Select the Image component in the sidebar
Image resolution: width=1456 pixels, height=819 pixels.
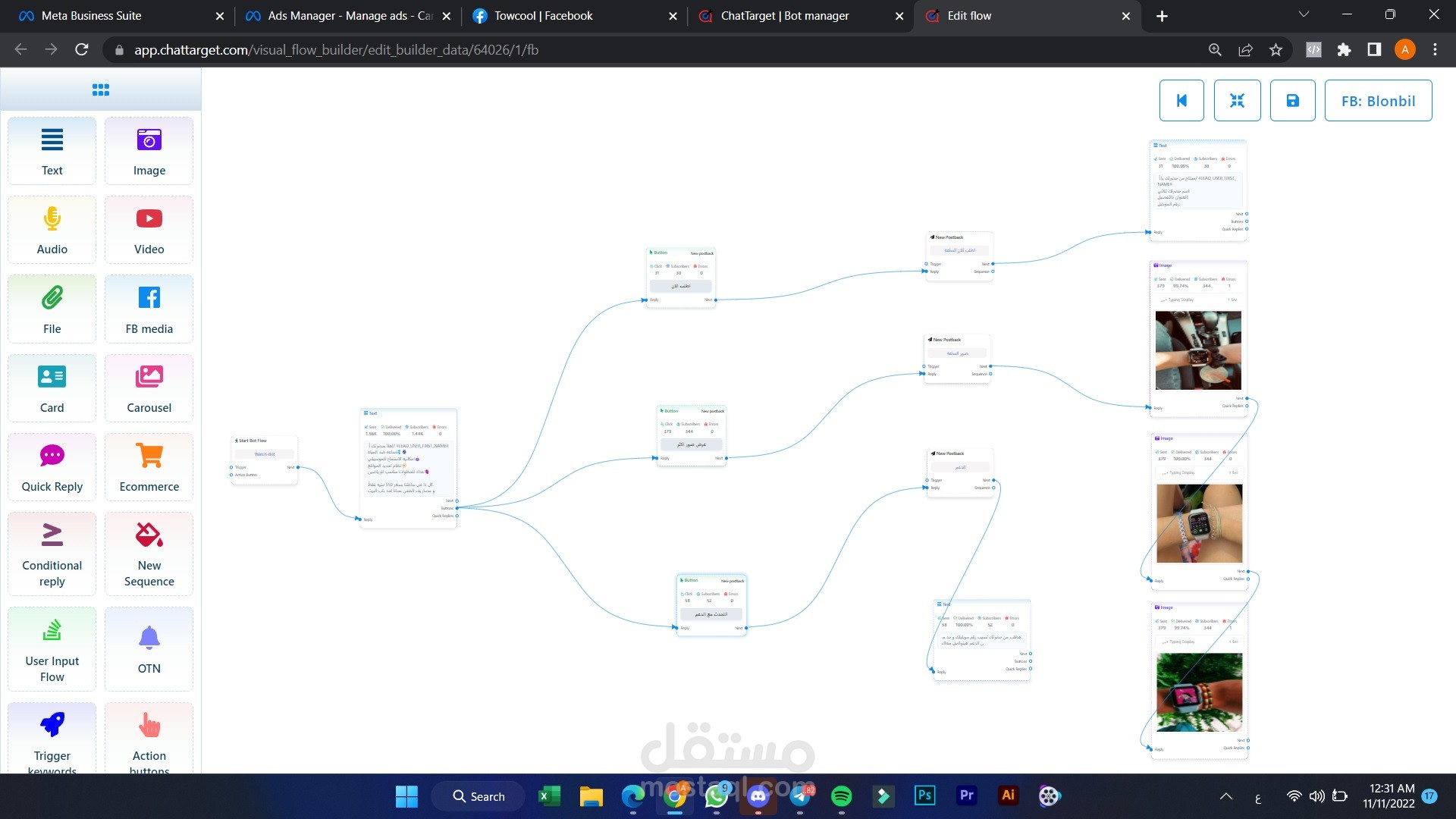click(149, 151)
